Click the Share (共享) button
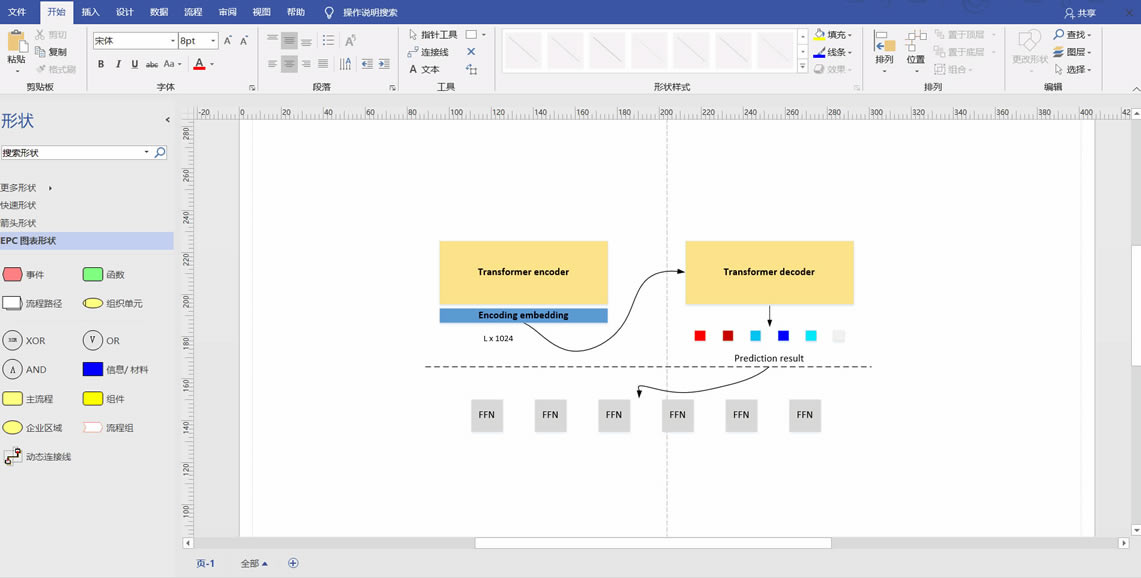Screen dimensions: 1141x578 [1080, 13]
